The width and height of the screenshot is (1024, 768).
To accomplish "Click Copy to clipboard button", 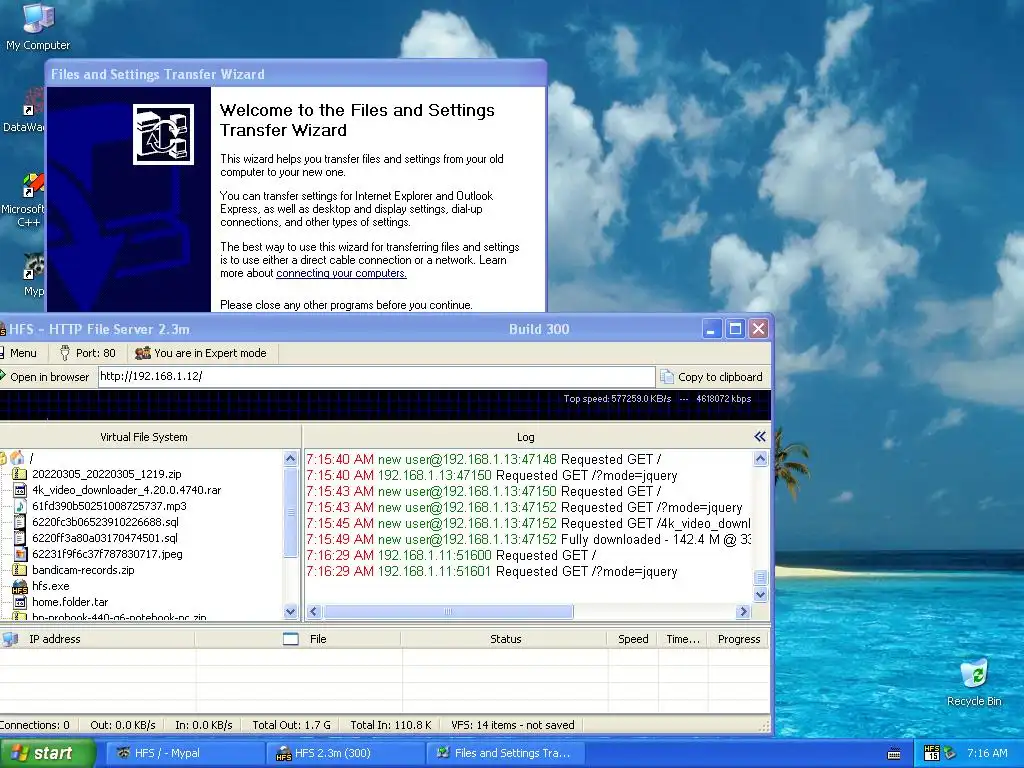I will point(712,377).
